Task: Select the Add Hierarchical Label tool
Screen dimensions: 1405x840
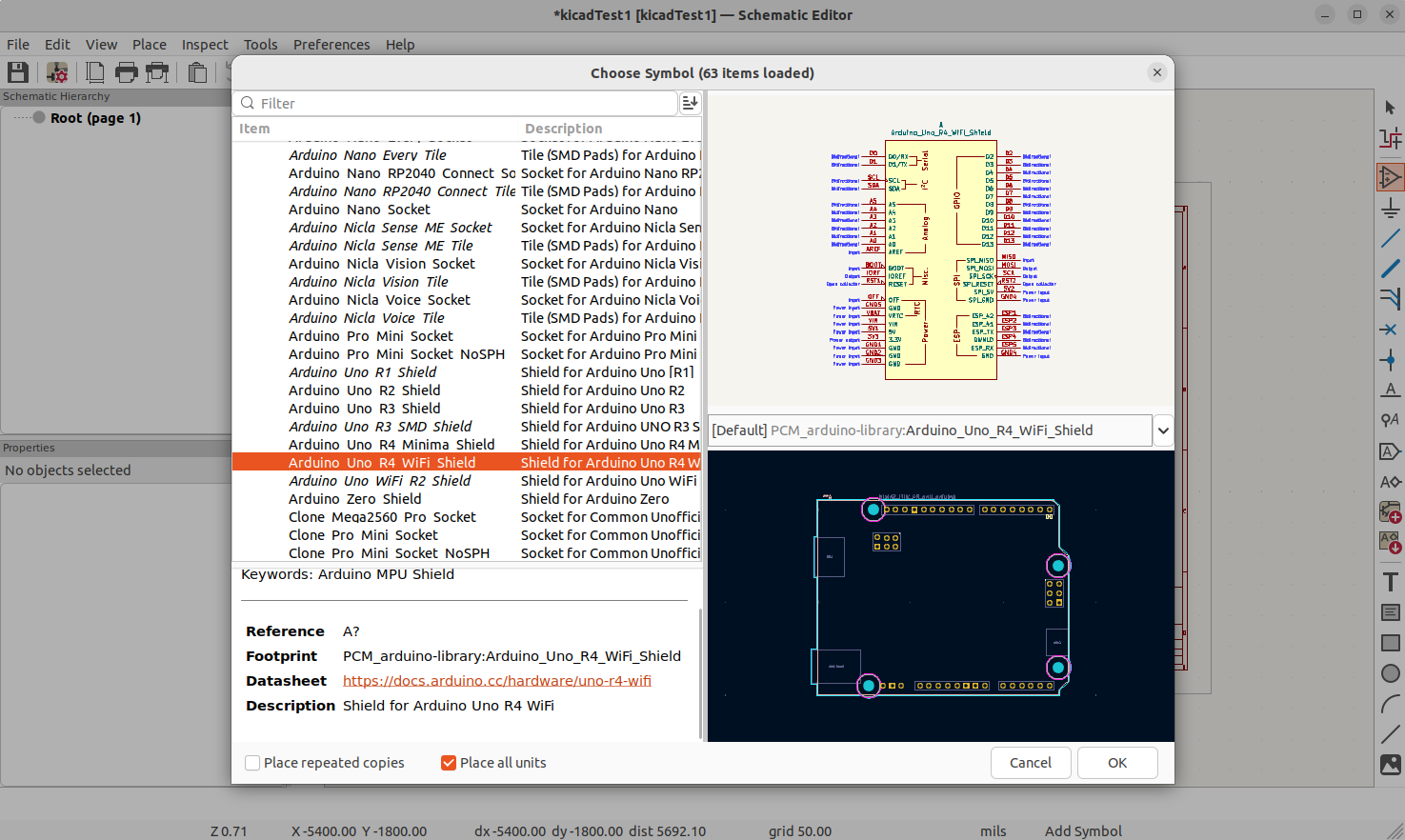Action: click(x=1391, y=482)
